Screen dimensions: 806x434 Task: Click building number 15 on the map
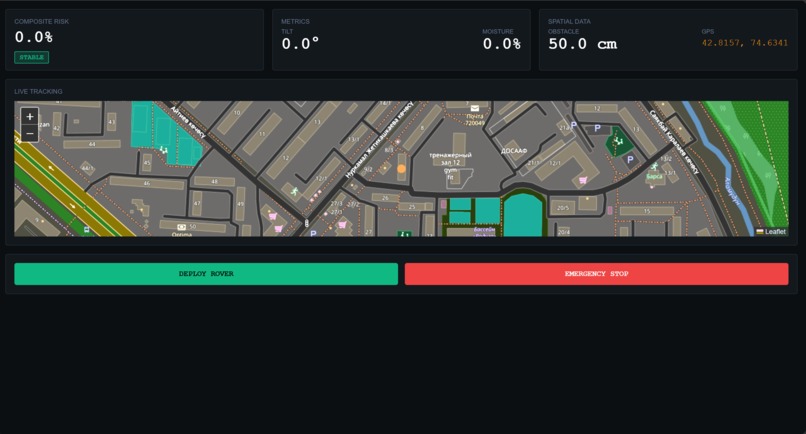647,211
